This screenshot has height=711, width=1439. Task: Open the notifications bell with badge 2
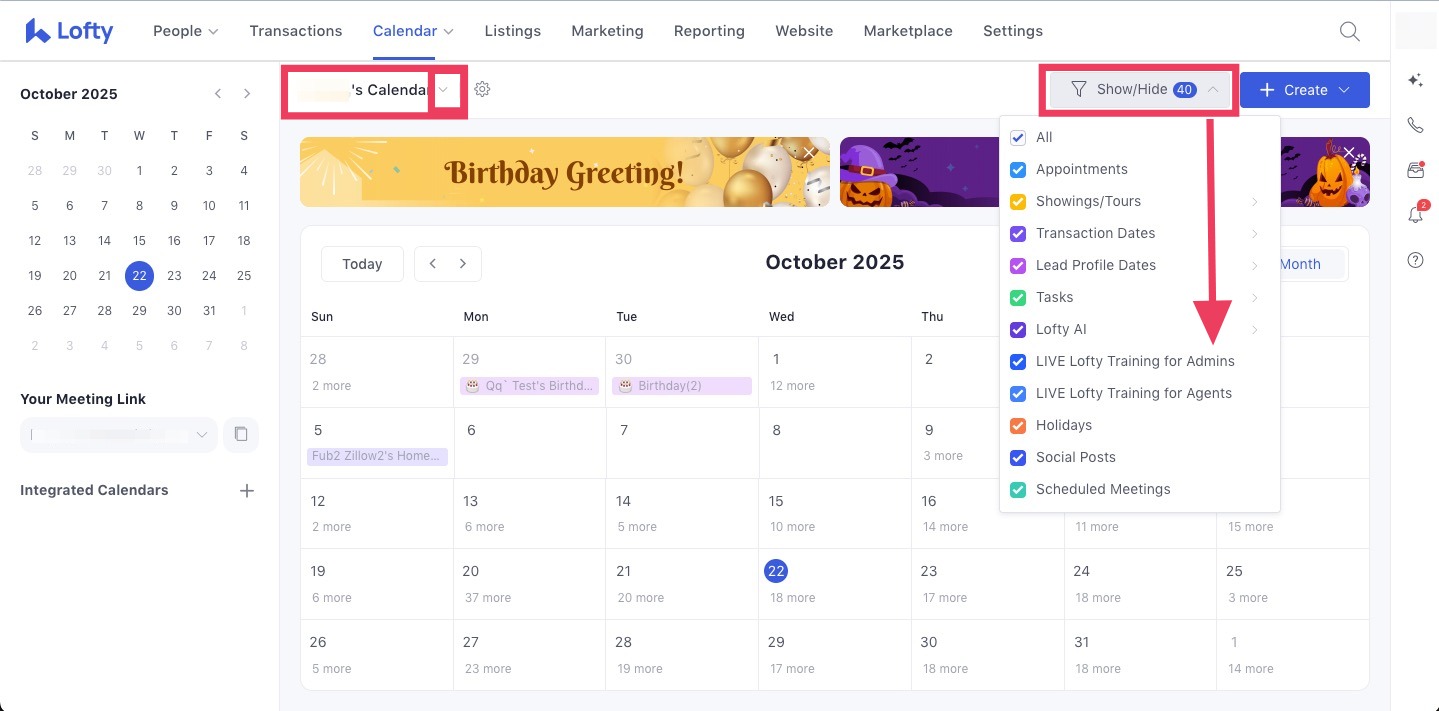point(1415,215)
